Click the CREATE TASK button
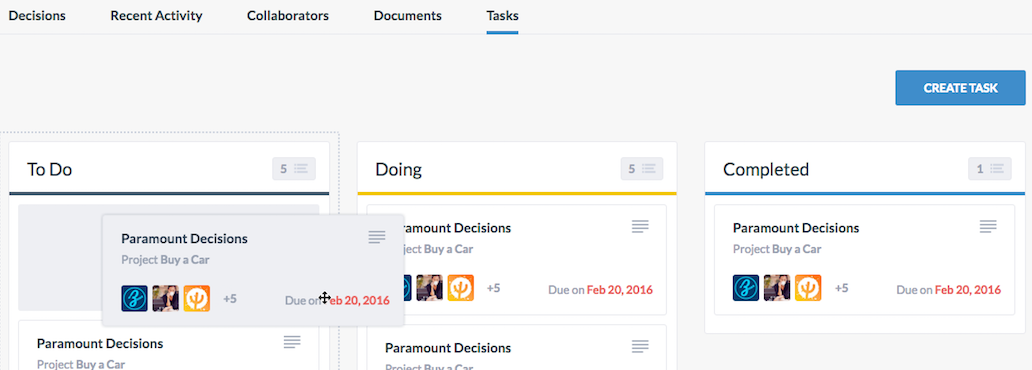The width and height of the screenshot is (1032, 370). [960, 88]
